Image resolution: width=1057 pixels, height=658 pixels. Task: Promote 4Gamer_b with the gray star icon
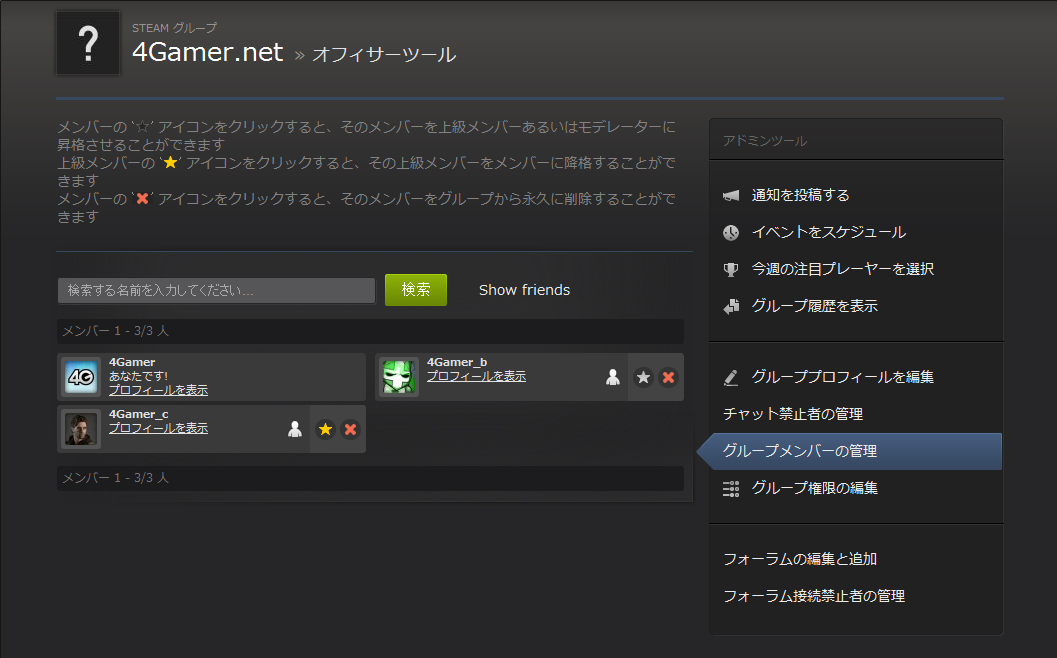[644, 378]
